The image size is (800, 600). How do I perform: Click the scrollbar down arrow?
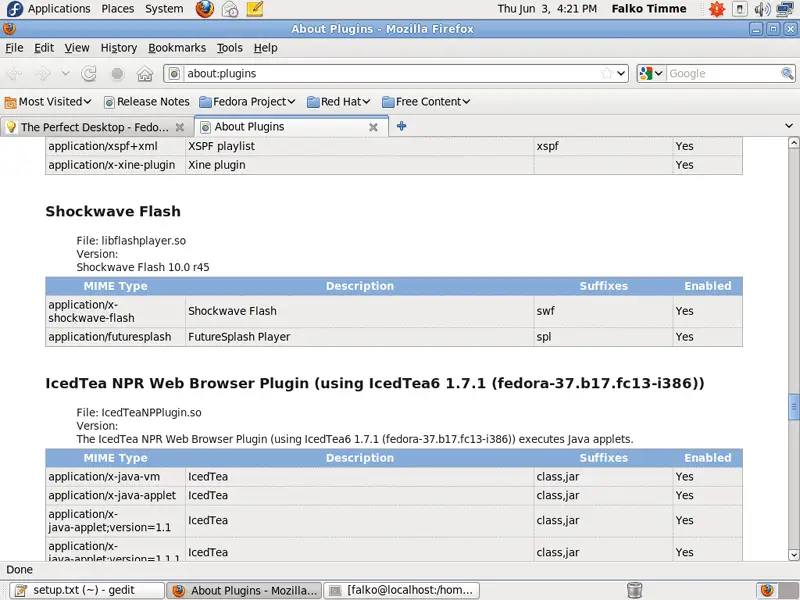pos(793,555)
